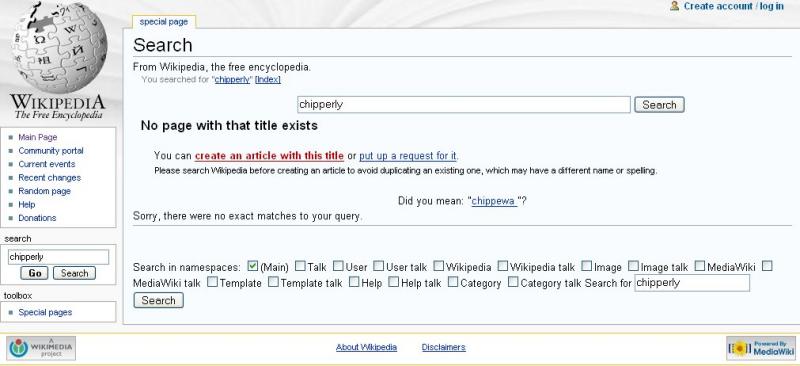Click the user icon beside Create account

(x=674, y=6)
